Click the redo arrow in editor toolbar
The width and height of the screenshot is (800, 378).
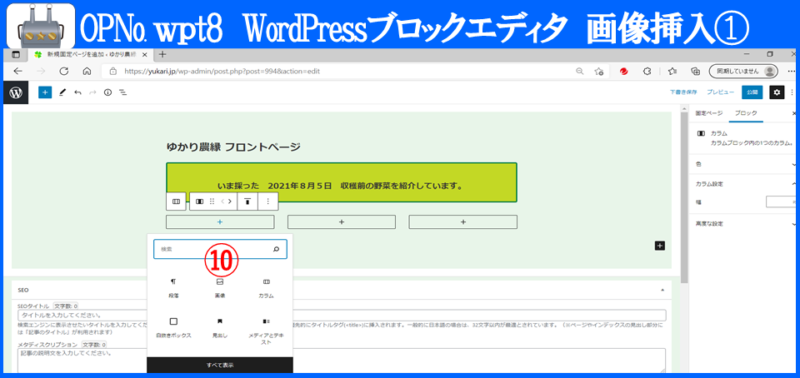(x=92, y=92)
